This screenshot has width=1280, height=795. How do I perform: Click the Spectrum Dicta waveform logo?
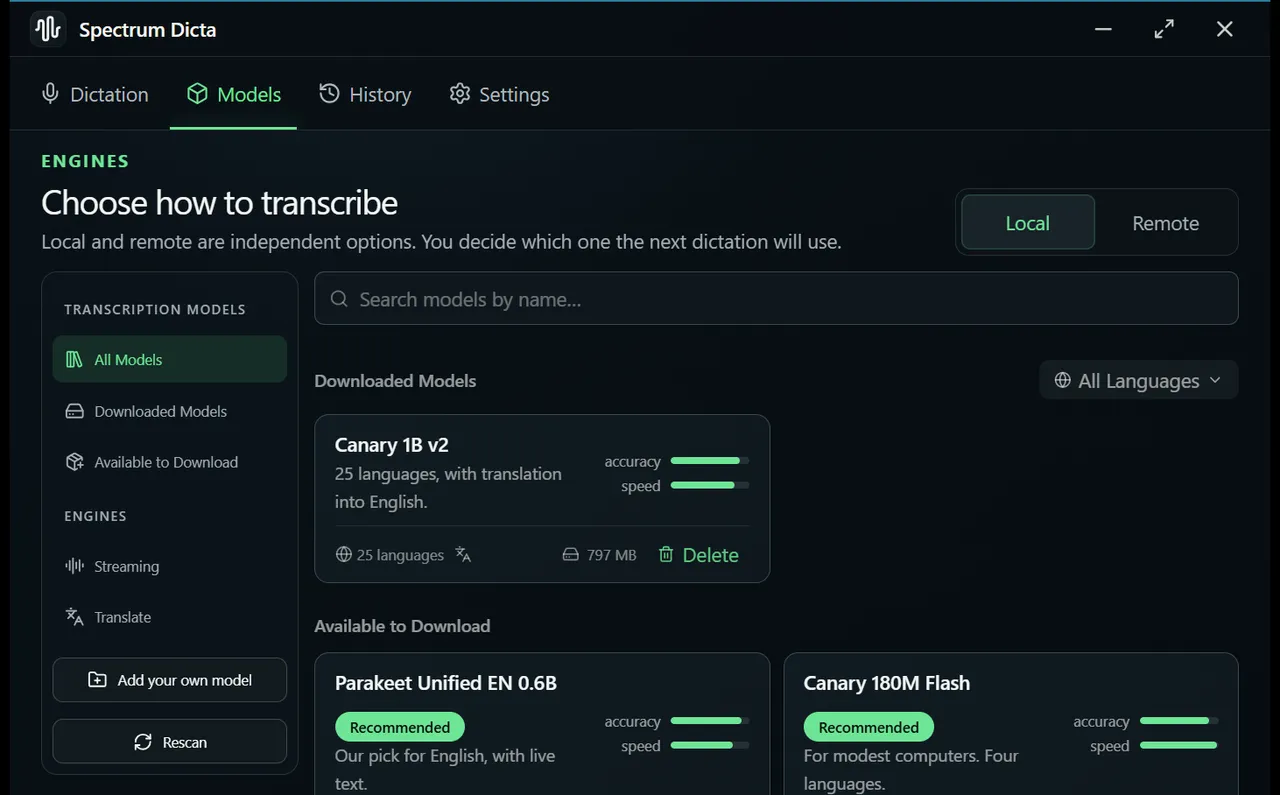tap(48, 29)
